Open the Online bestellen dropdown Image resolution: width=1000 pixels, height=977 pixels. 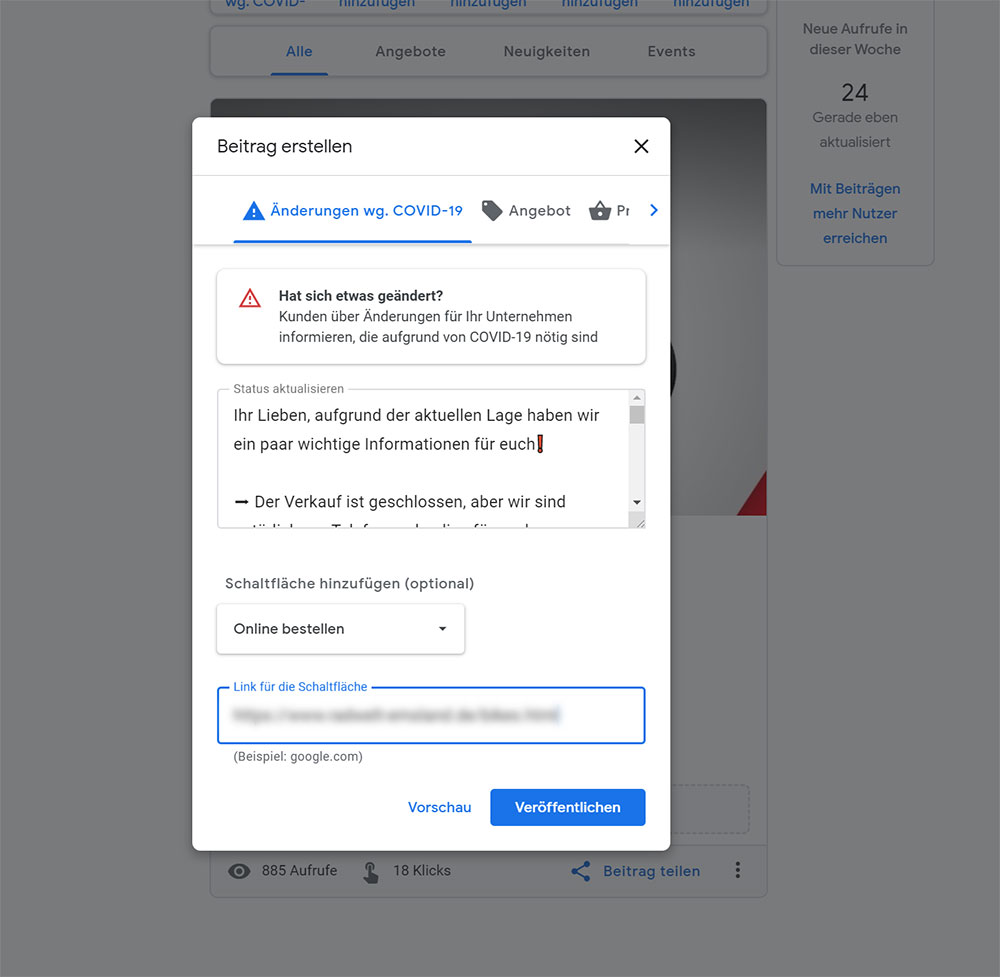click(x=341, y=629)
